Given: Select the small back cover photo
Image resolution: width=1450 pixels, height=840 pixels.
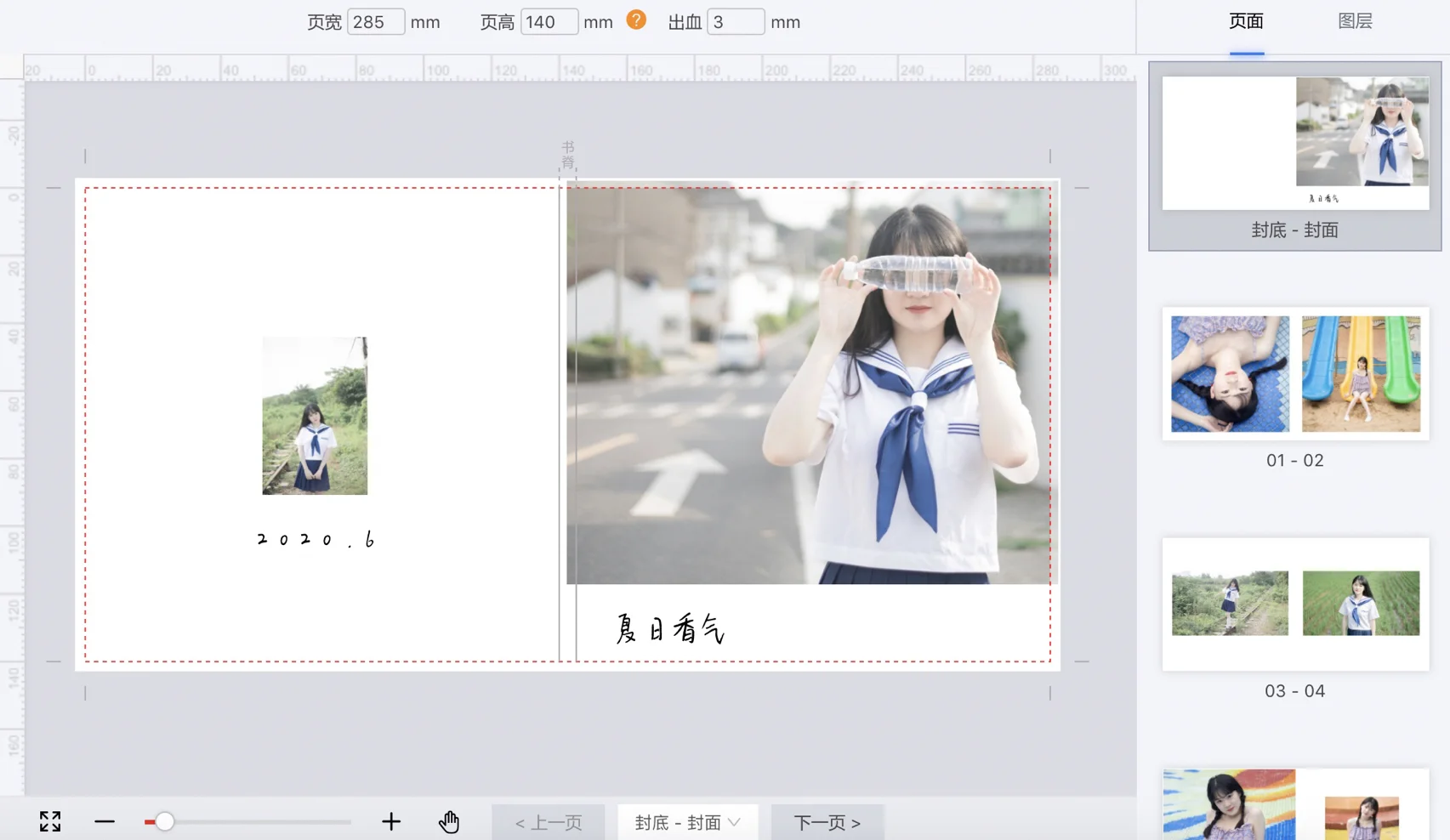Looking at the screenshot, I should click(315, 416).
